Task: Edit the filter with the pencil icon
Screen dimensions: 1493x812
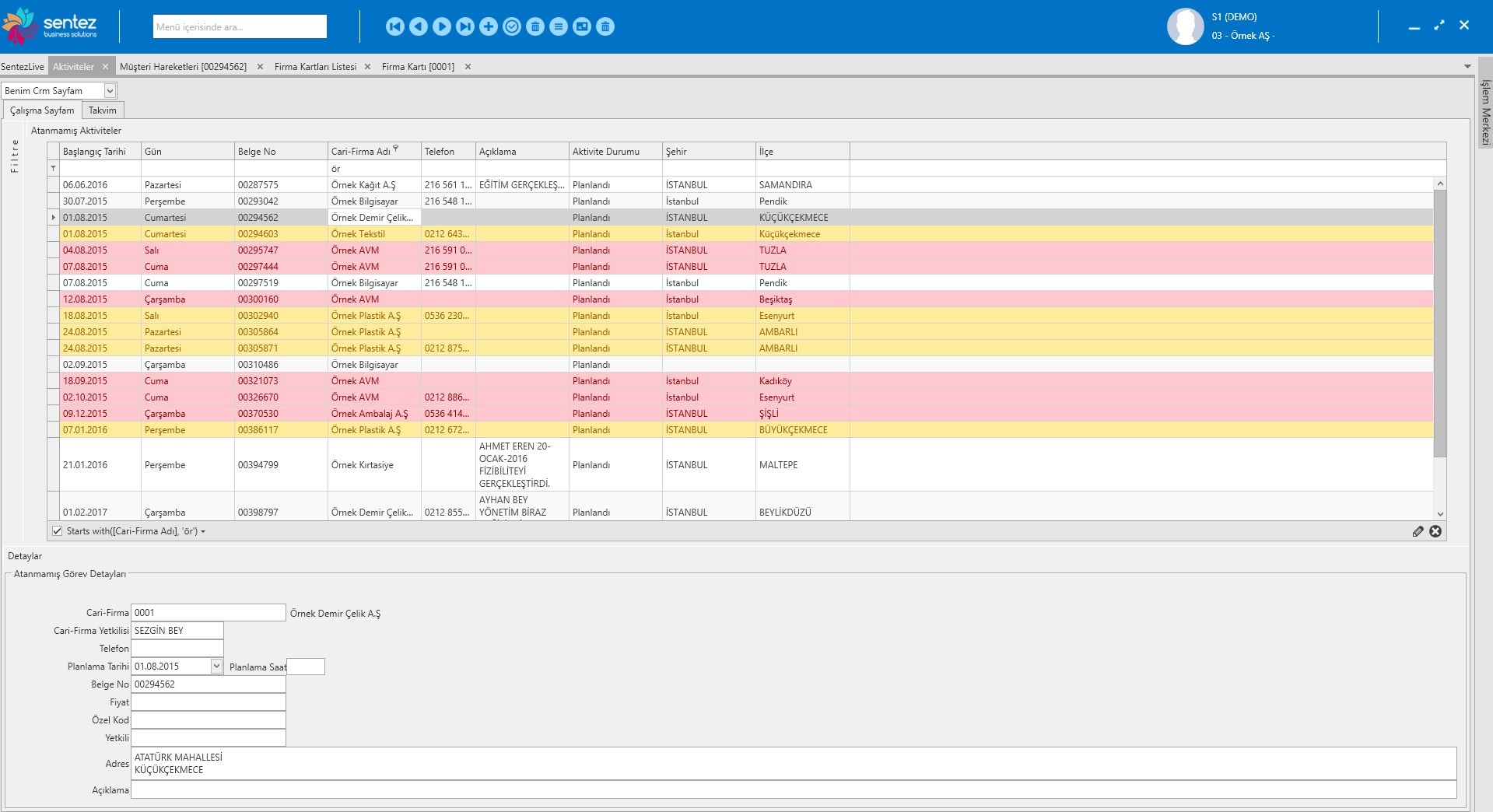Action: [1418, 531]
